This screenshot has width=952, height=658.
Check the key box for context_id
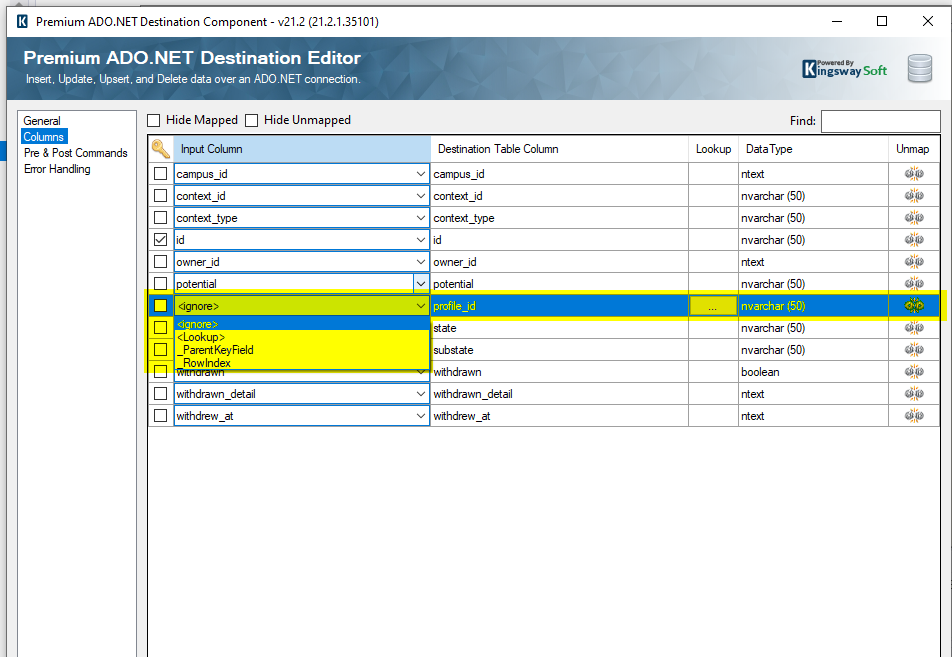coord(160,195)
